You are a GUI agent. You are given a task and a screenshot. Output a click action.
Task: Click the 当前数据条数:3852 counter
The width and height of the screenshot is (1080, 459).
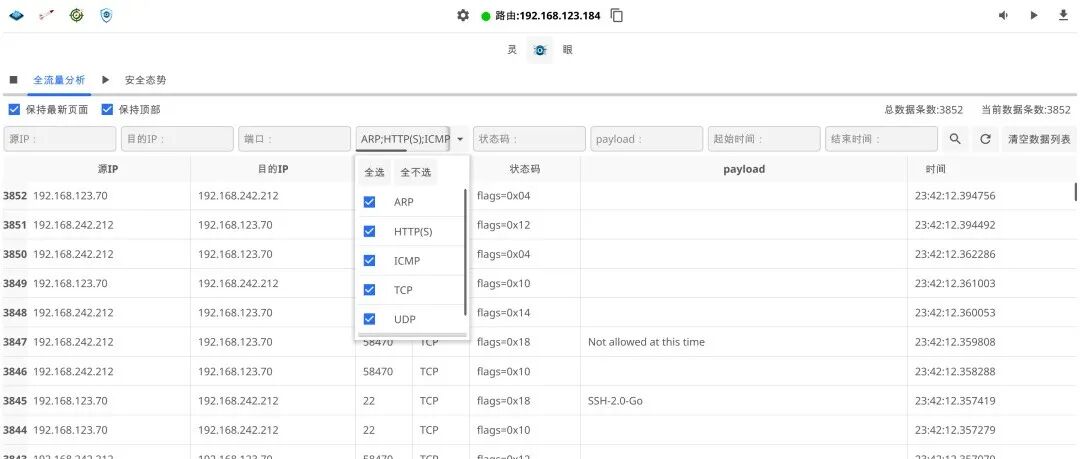click(x=1026, y=110)
